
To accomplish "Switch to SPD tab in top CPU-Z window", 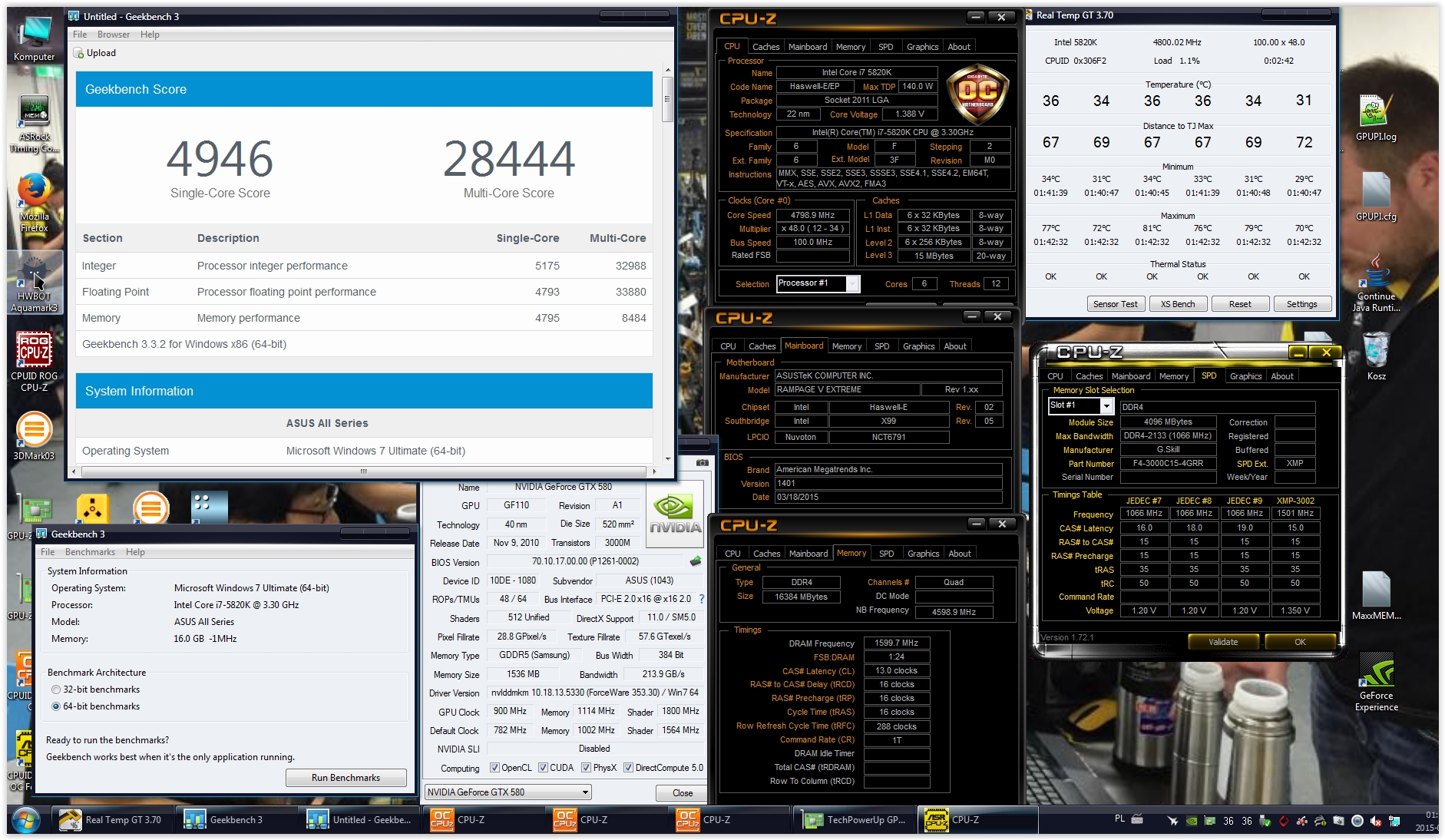I will (885, 47).
